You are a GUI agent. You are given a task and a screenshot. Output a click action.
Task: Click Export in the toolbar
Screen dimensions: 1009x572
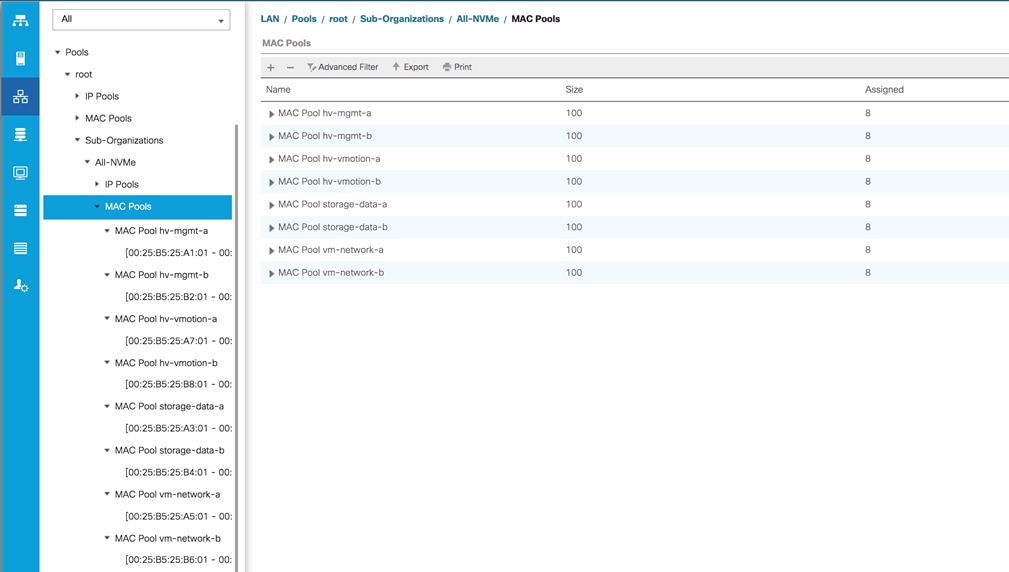coord(410,67)
